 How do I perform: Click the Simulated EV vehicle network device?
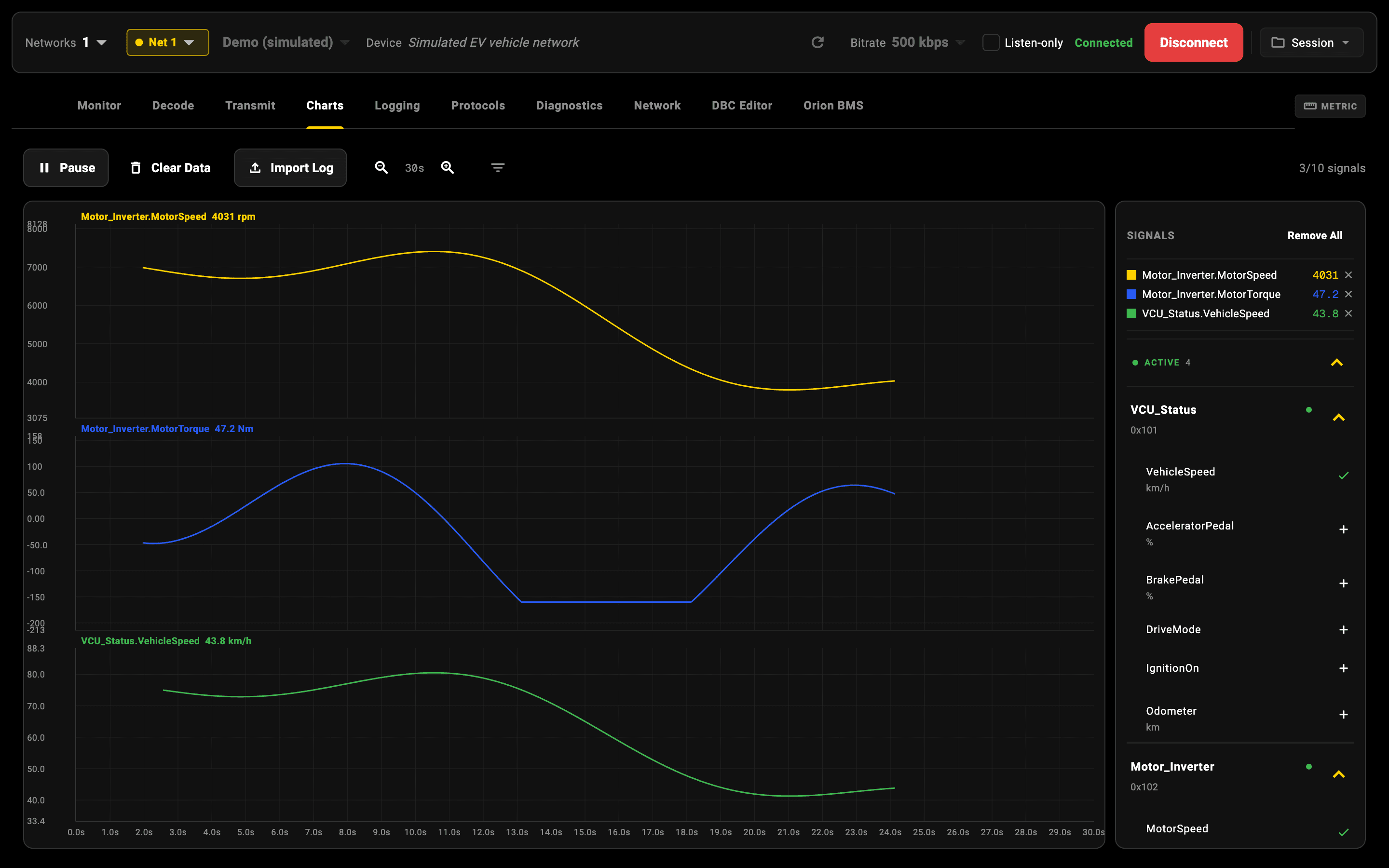(493, 42)
